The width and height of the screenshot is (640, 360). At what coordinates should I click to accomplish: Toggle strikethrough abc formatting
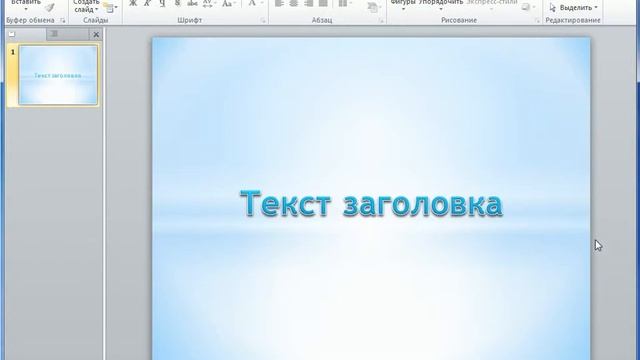pyautogui.click(x=192, y=4)
